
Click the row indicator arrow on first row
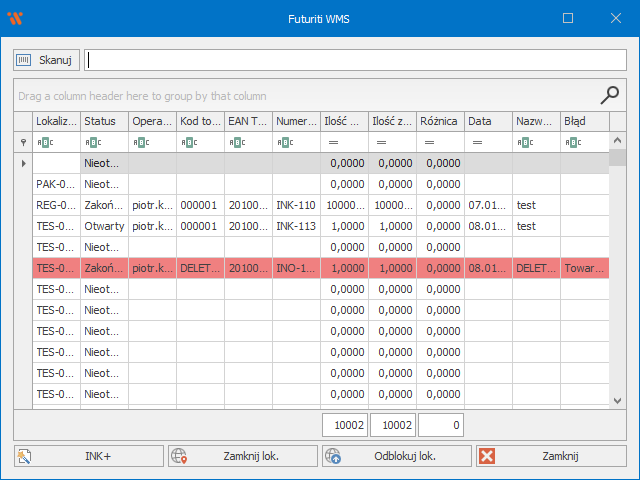[x=23, y=162]
